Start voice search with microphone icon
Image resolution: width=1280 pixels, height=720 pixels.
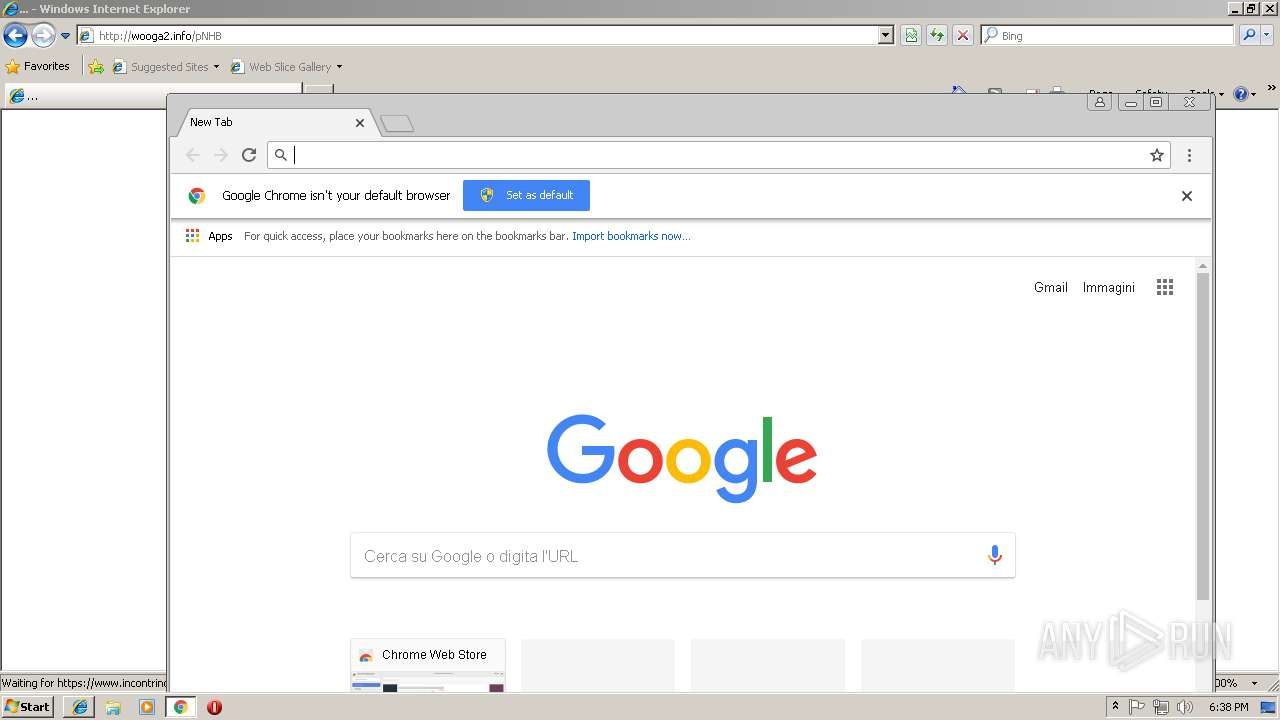tap(994, 556)
